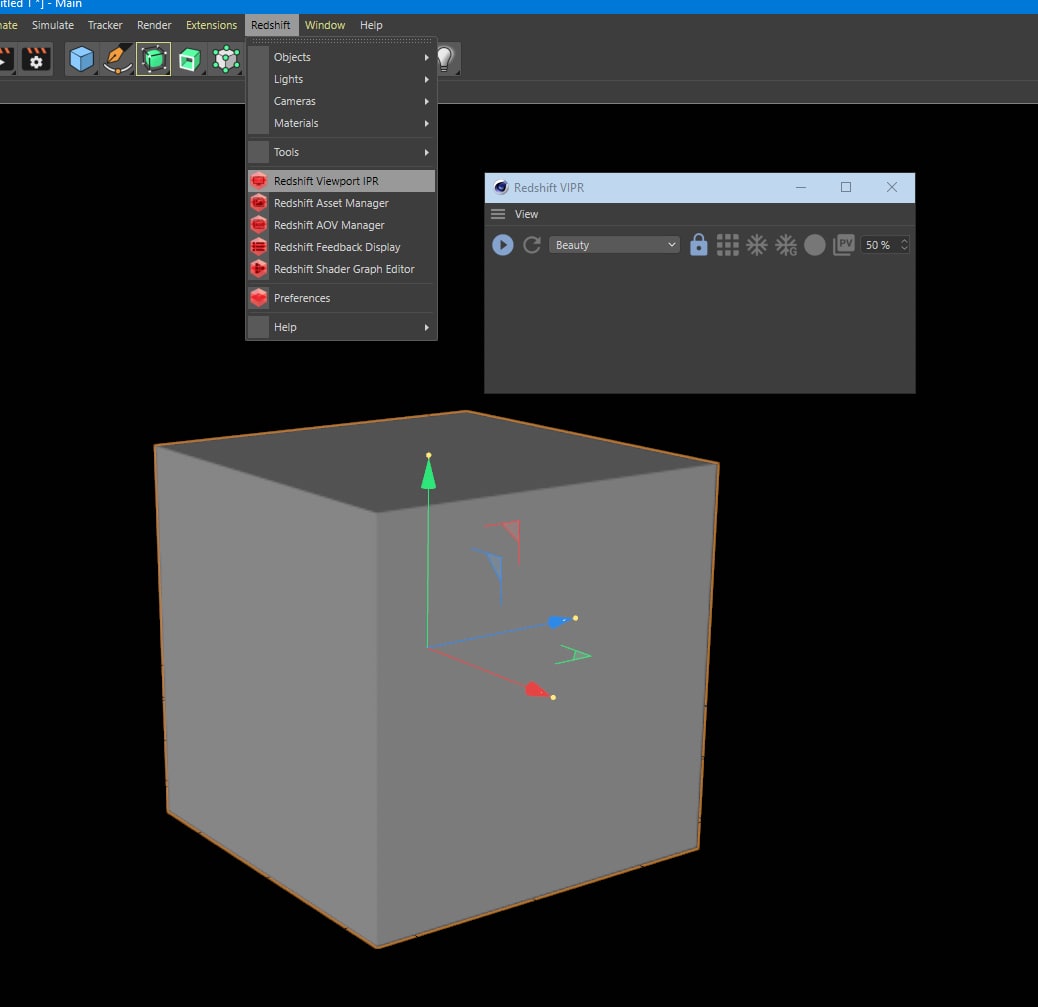This screenshot has height=1007, width=1038.
Task: Toggle the freeze geometry snowflake G icon
Action: coord(786,245)
